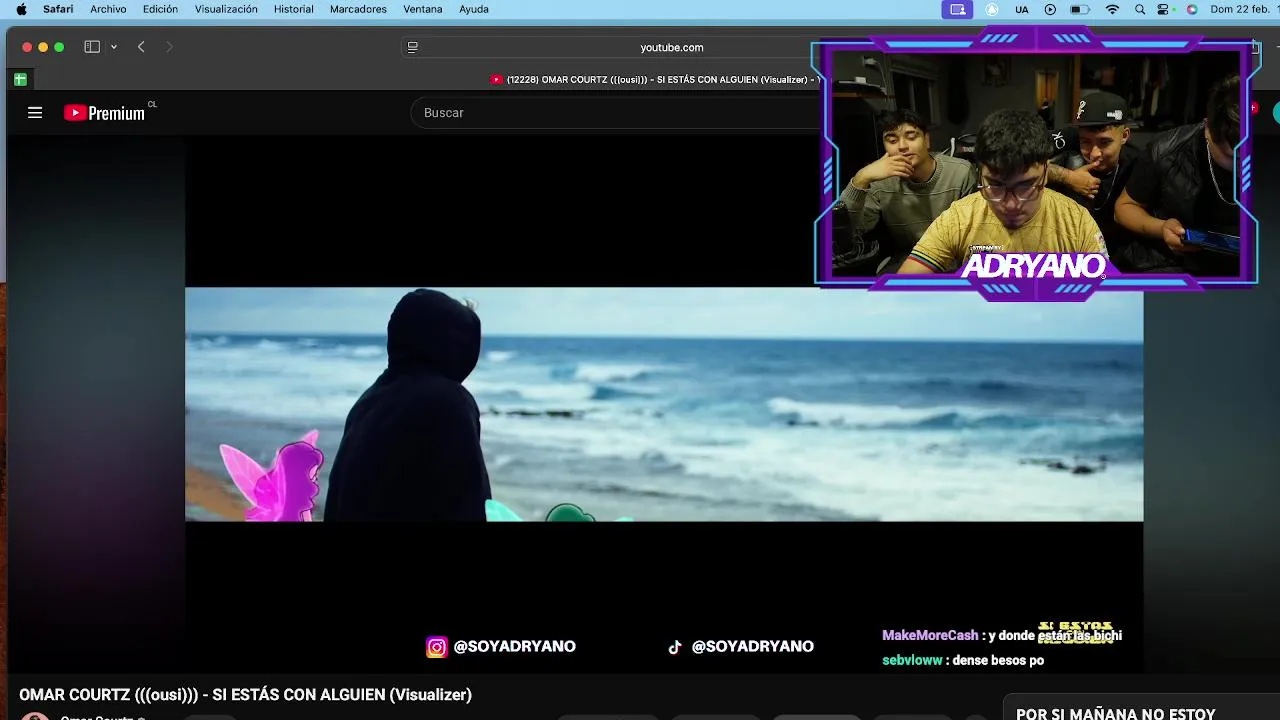Go forward to next page
The image size is (1280, 720).
coord(169,47)
